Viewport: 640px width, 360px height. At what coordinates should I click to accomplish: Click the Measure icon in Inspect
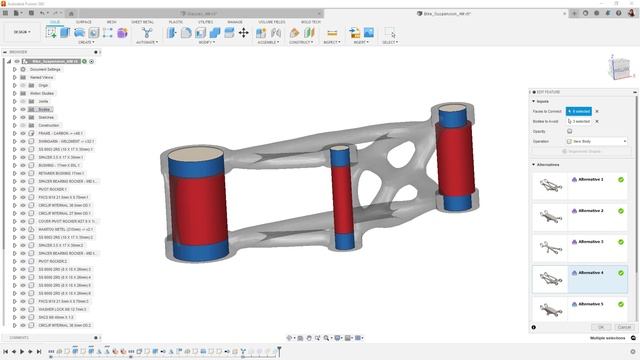click(332, 33)
